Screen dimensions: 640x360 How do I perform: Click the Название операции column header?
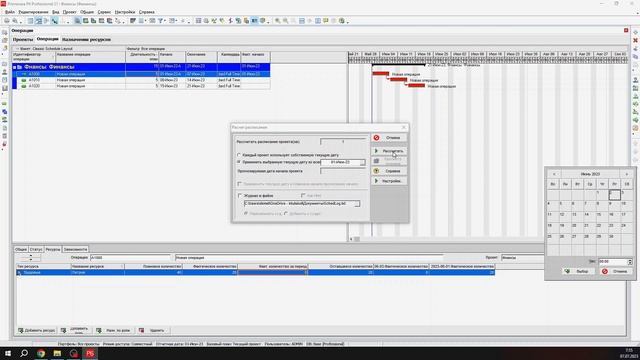(x=90, y=57)
